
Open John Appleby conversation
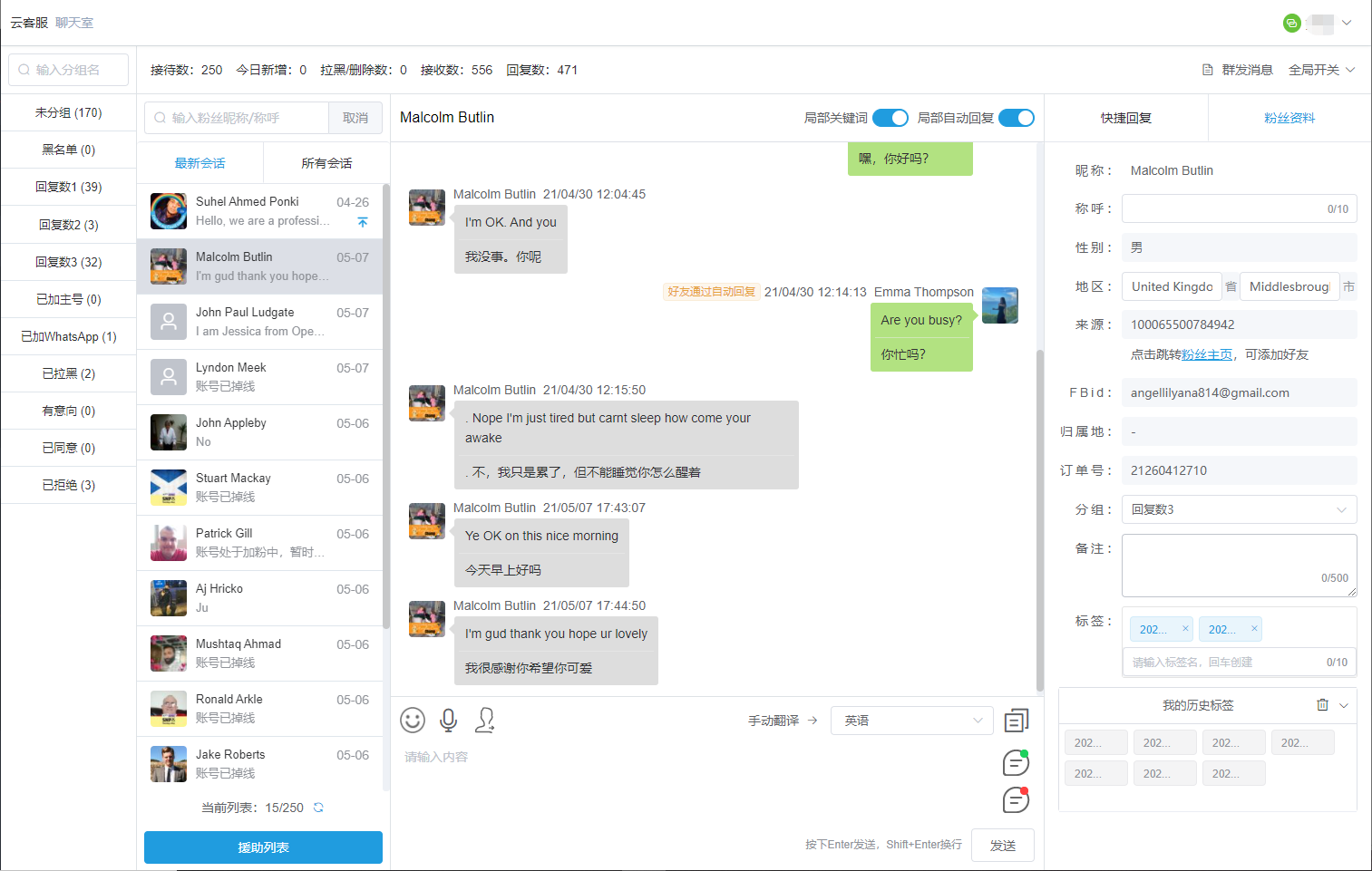click(259, 432)
